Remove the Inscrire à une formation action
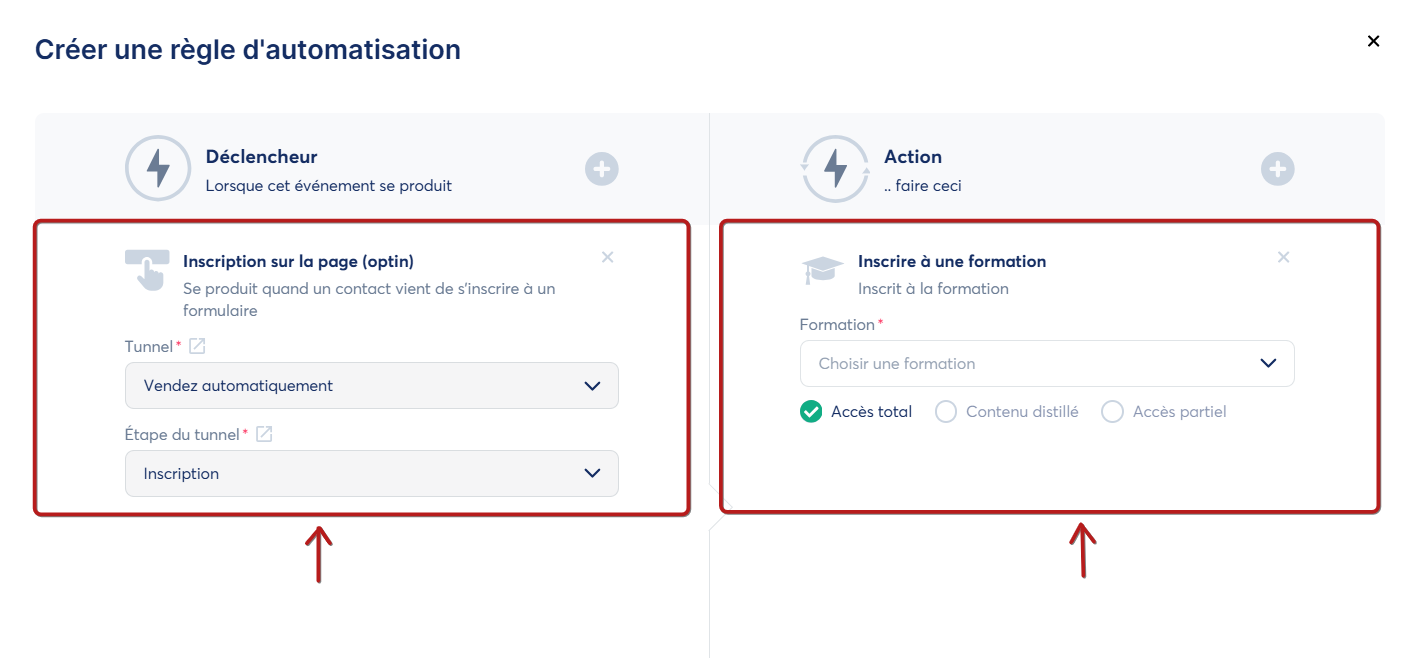The image size is (1418, 658). click(1283, 257)
